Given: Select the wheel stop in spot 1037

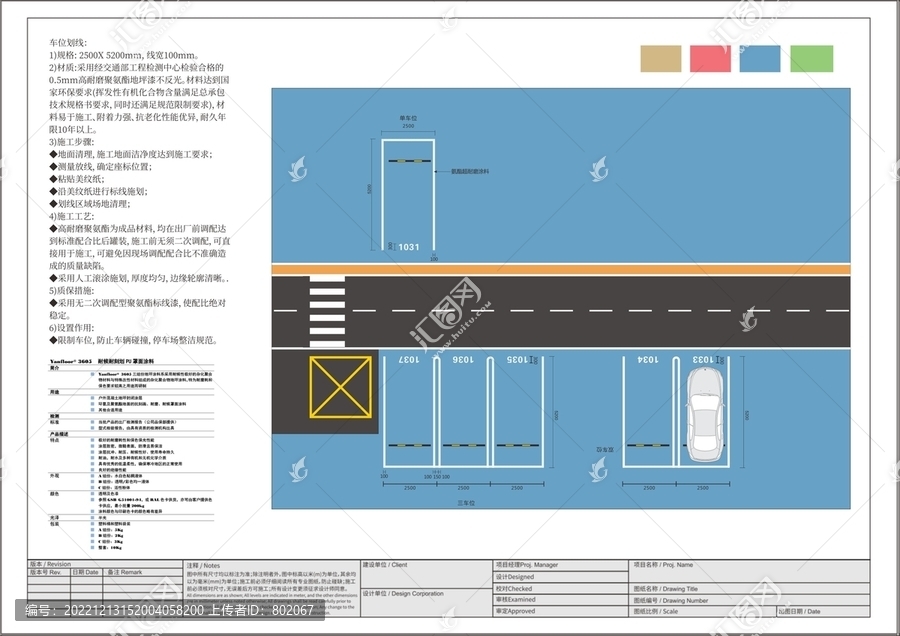Looking at the screenshot, I should coord(409,445).
